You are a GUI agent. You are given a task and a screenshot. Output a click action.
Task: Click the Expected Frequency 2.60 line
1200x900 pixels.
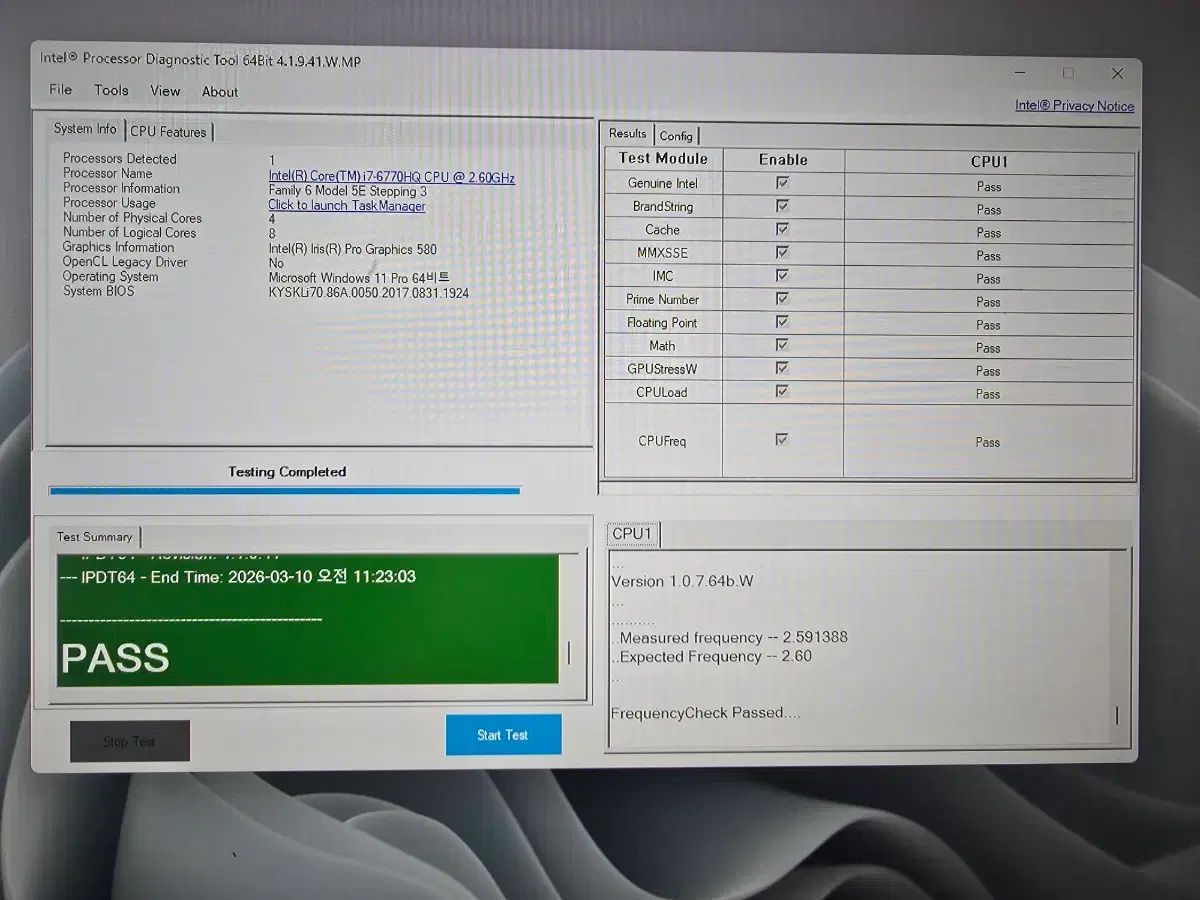pos(713,656)
